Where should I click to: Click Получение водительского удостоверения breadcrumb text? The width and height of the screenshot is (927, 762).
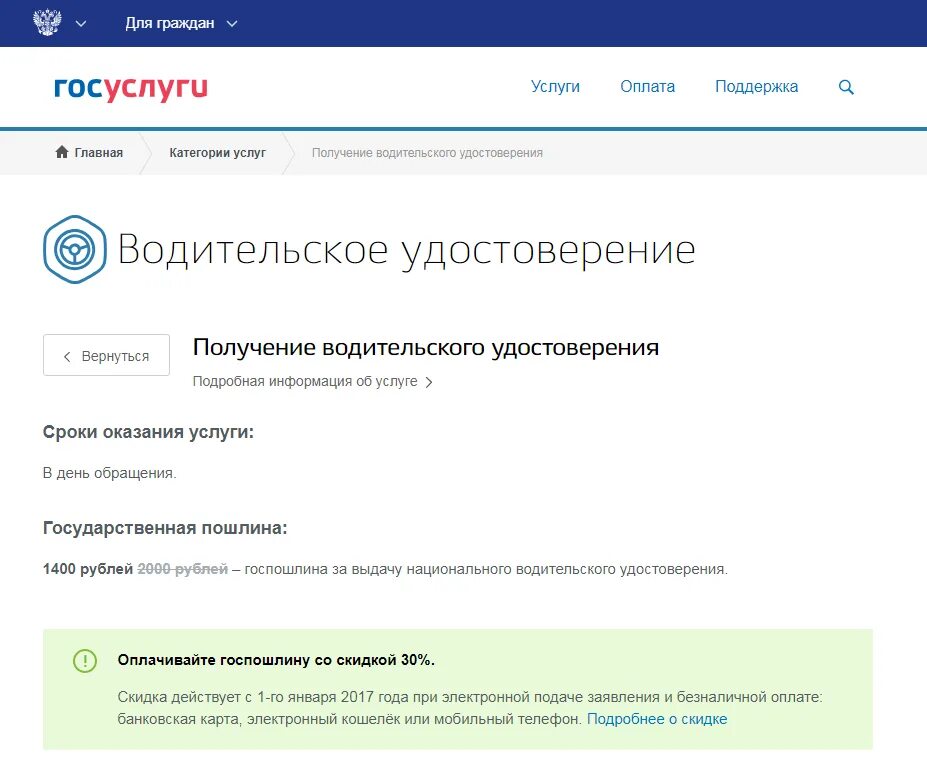[x=427, y=153]
